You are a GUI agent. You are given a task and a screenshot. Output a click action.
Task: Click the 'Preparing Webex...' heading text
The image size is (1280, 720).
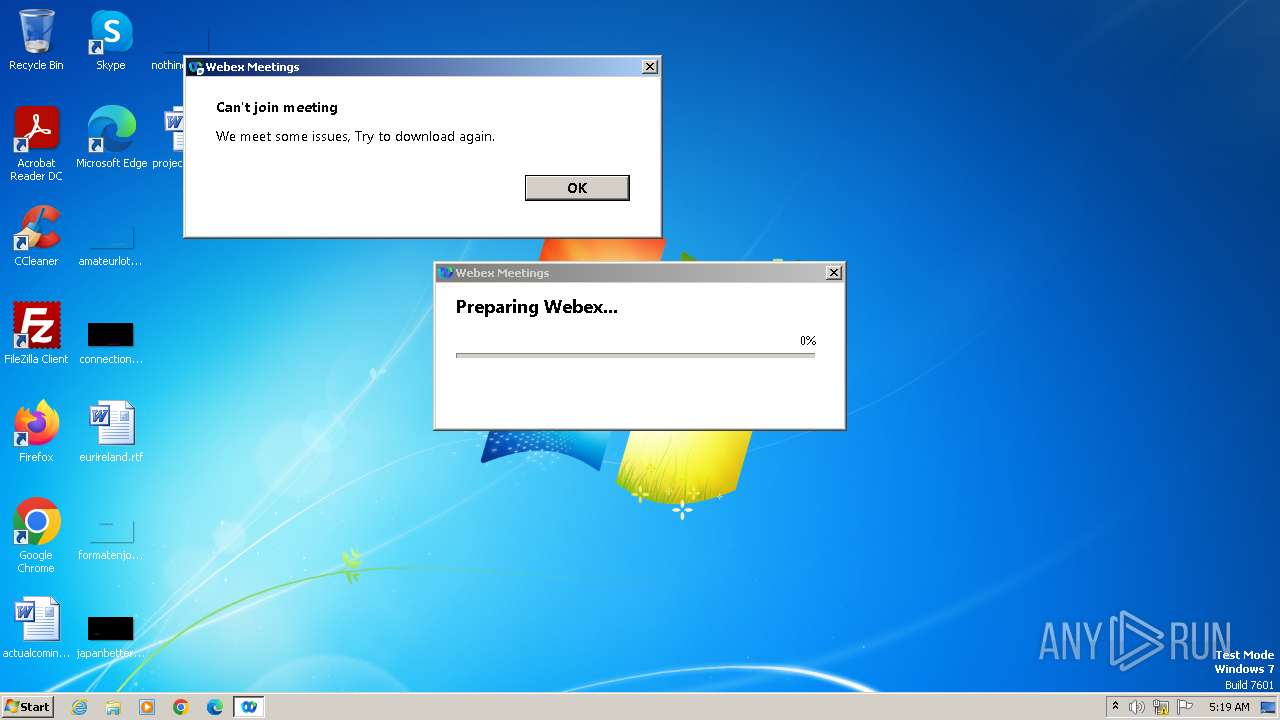(537, 307)
